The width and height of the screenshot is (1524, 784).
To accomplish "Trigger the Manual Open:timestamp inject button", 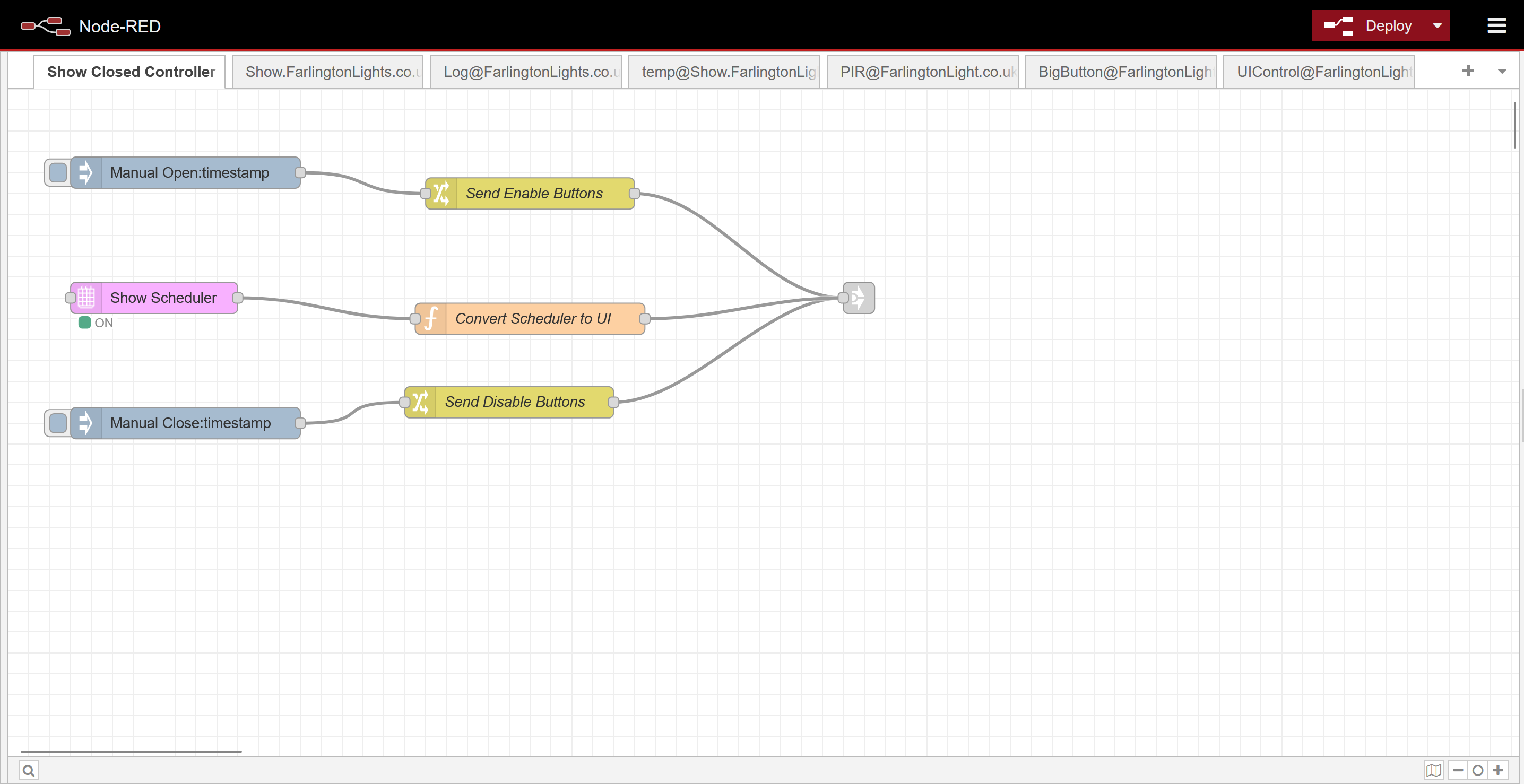I will coord(58,172).
